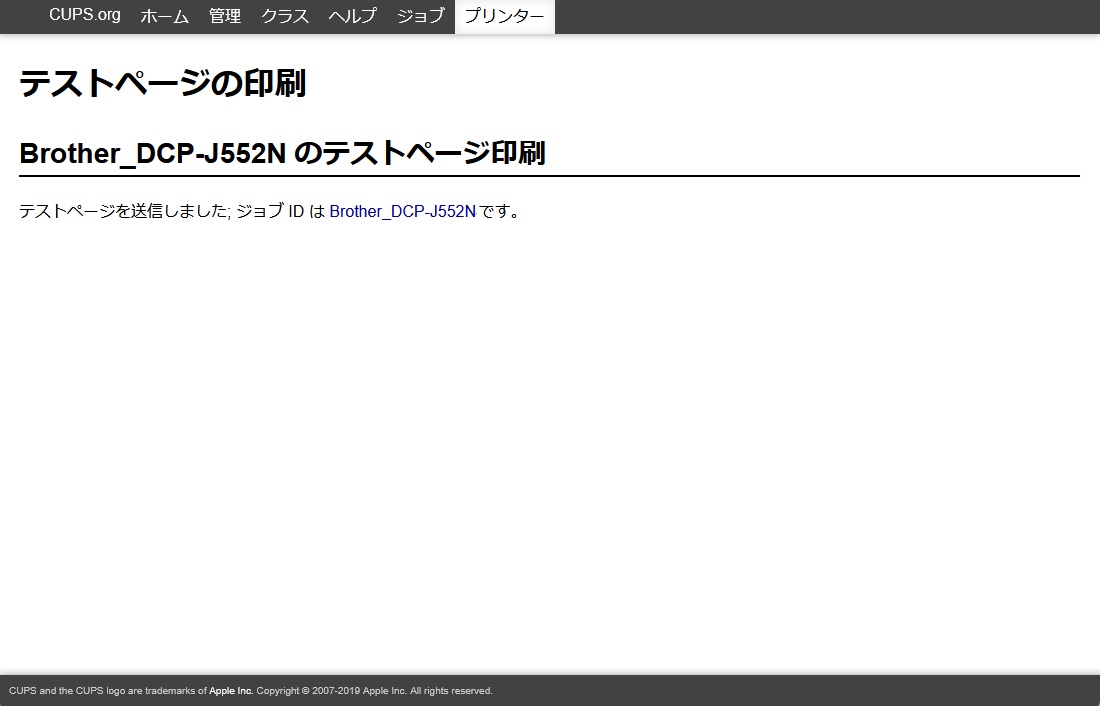Open the CUPS.org link in navigation bar
The image size is (1100, 706).
click(85, 15)
